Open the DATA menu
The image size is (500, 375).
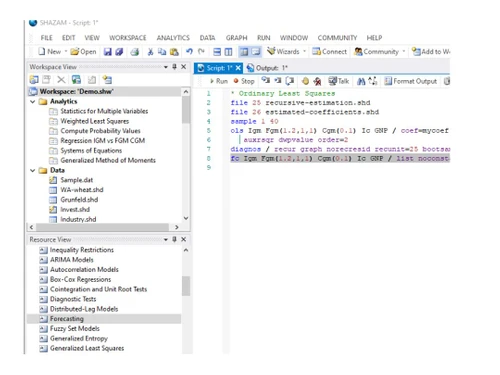point(207,38)
